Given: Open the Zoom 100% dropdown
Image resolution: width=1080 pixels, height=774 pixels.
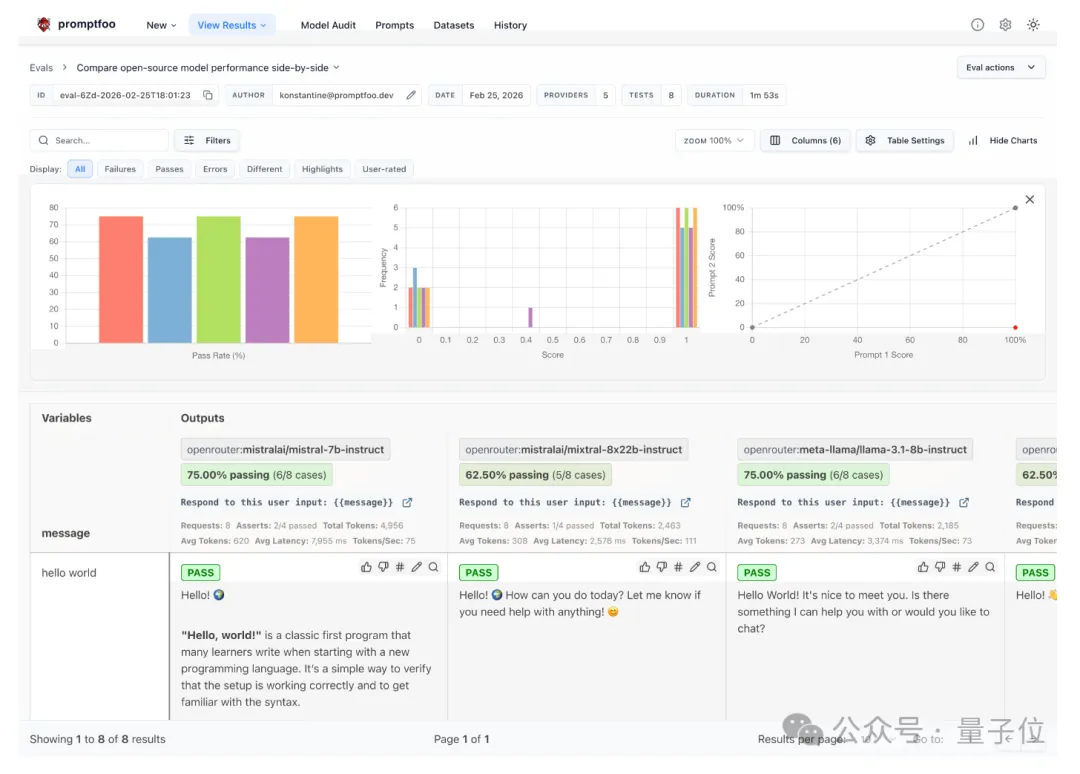Looking at the screenshot, I should coord(714,141).
